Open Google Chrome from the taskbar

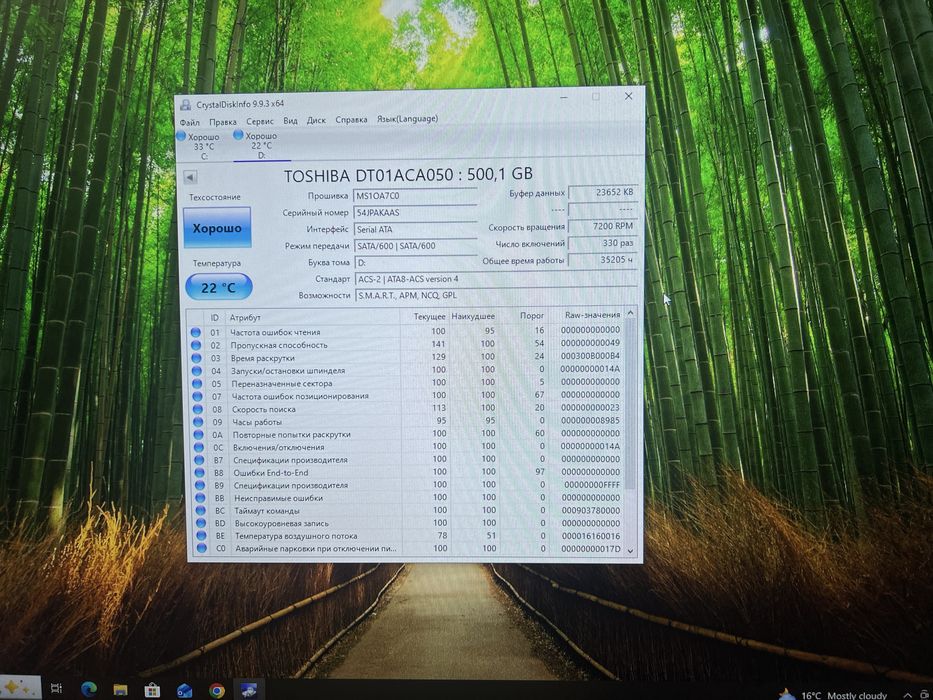point(217,690)
